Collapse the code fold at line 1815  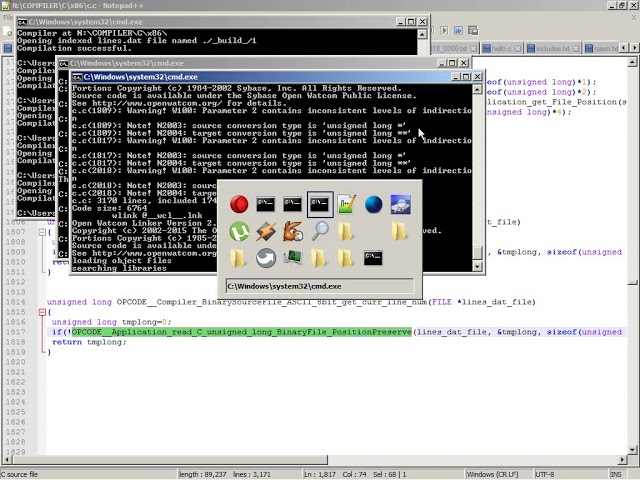[42, 312]
